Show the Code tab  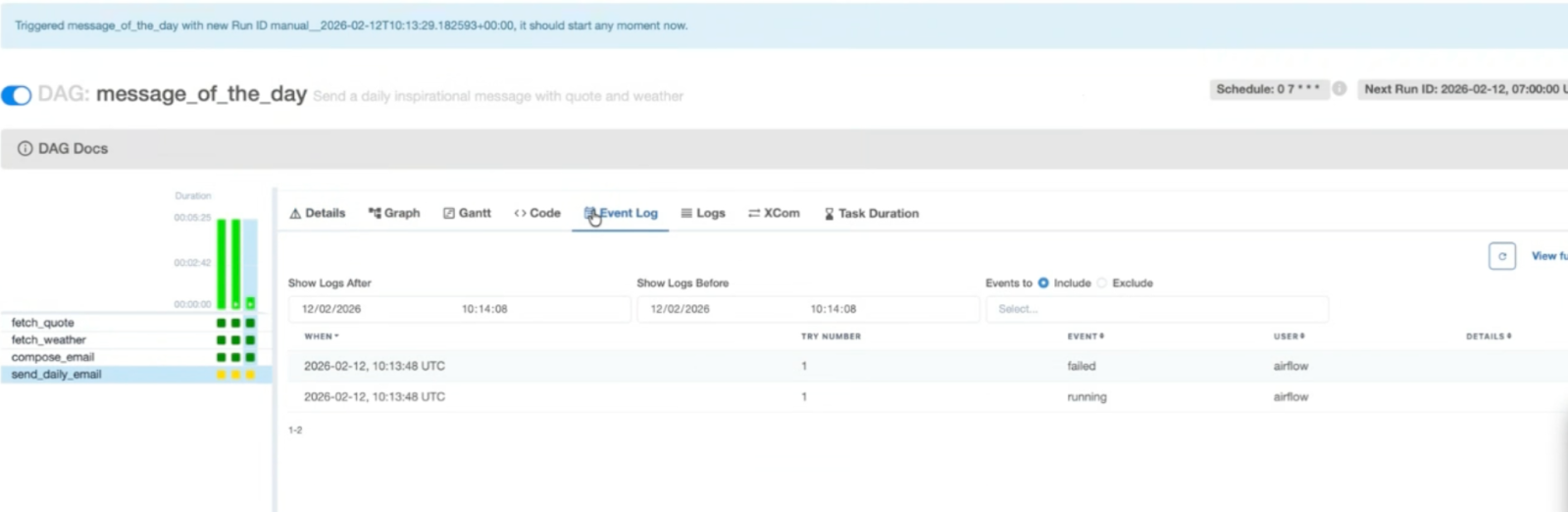537,214
